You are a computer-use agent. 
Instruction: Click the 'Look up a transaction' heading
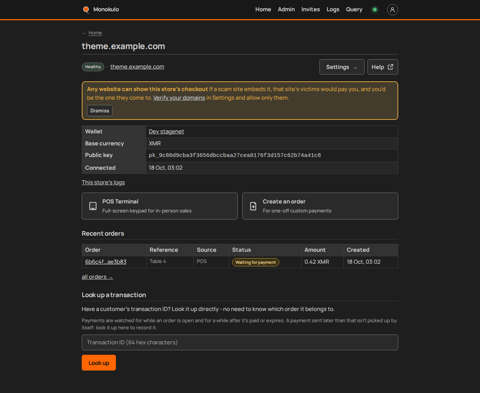click(x=114, y=295)
